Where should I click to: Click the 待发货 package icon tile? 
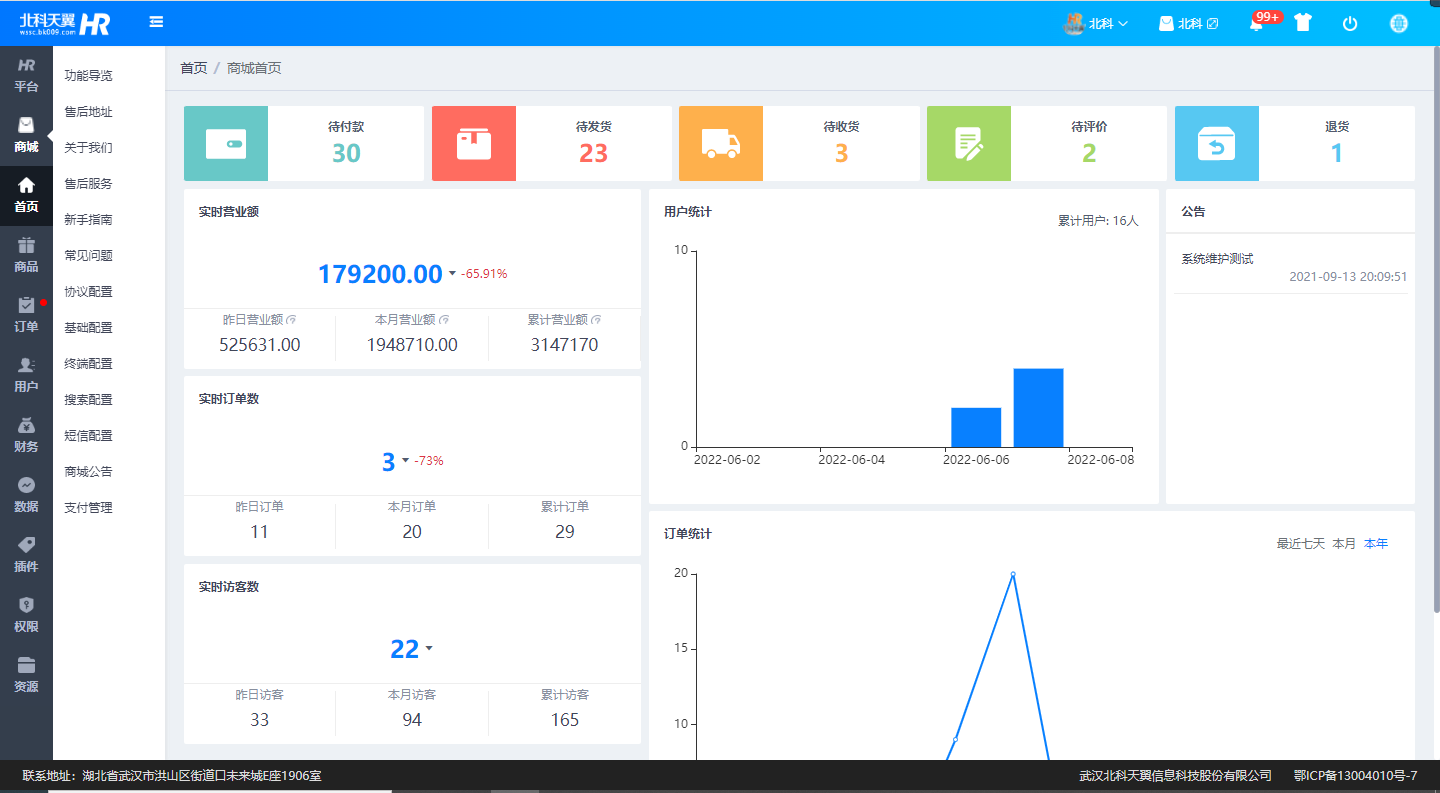coord(474,144)
